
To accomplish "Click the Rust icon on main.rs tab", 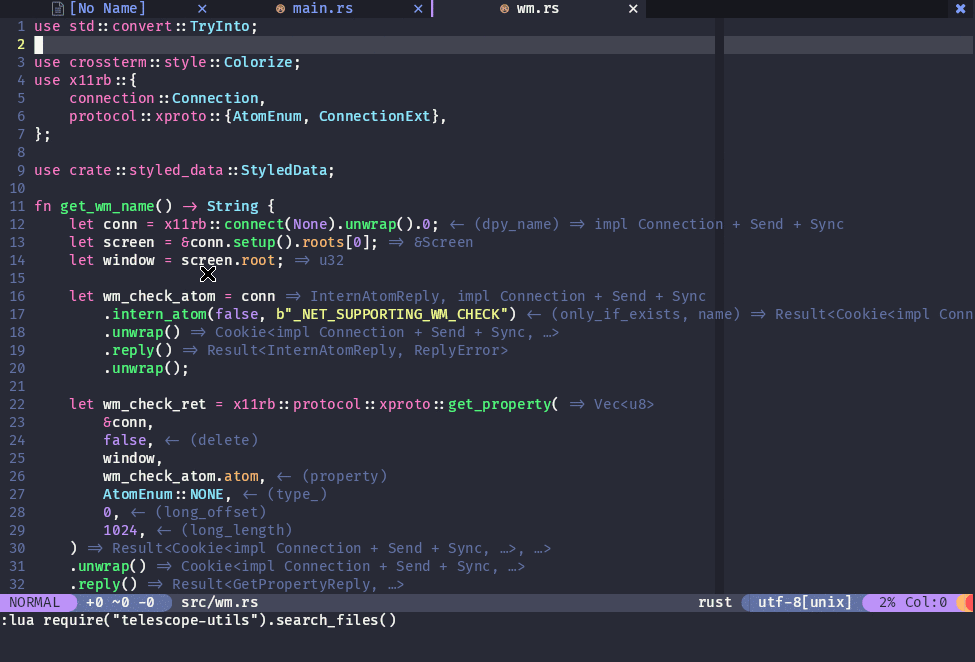I will tap(280, 9).
